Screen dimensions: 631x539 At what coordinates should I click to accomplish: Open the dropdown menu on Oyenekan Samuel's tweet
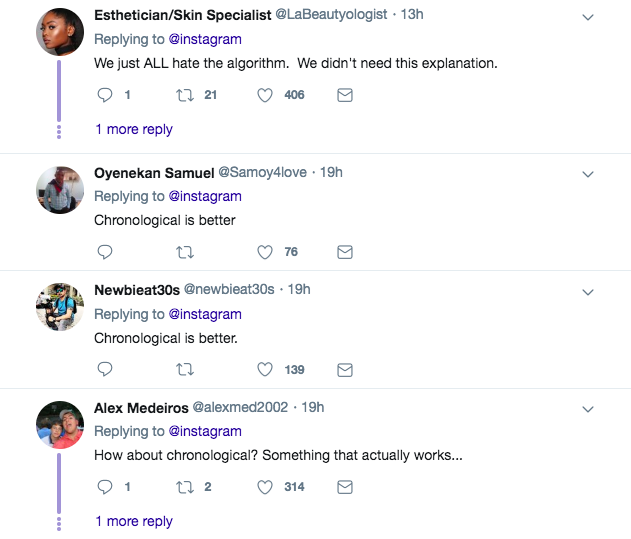(588, 173)
